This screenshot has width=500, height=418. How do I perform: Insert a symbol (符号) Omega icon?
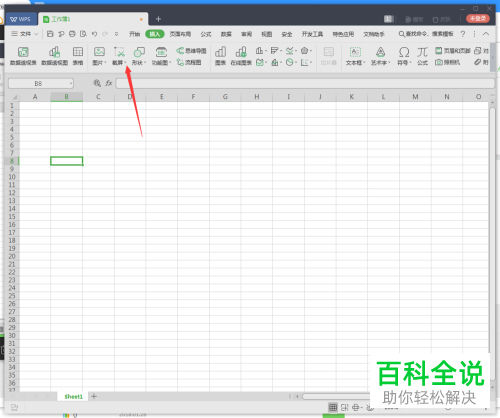[x=404, y=52]
